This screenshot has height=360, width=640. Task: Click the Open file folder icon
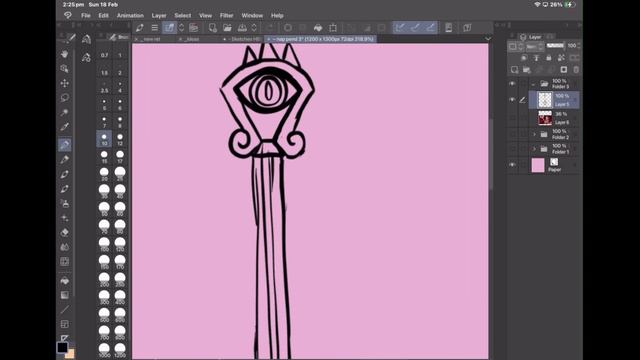[x=227, y=28]
